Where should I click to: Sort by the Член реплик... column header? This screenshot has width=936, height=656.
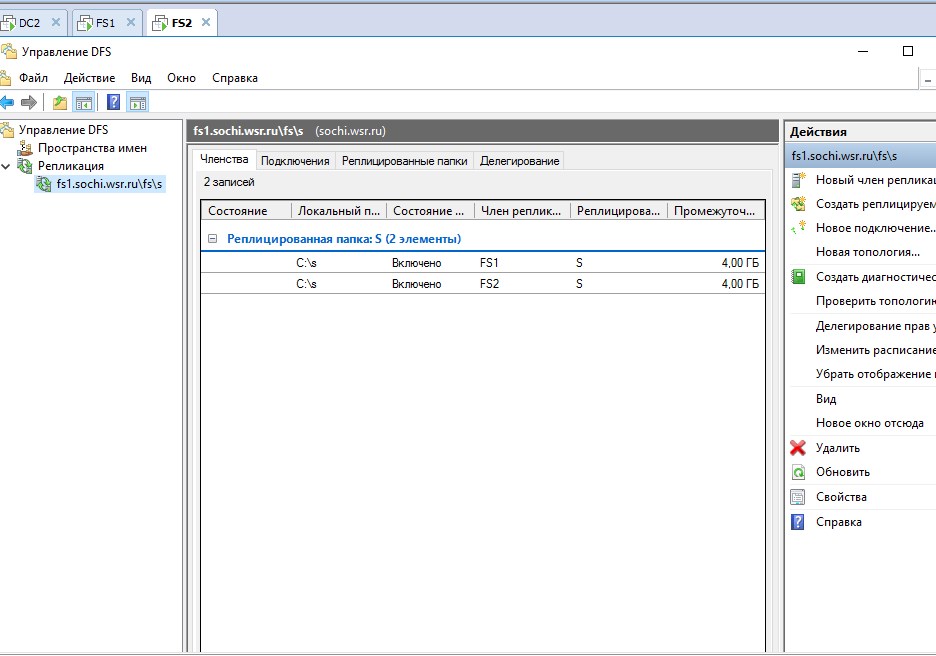coord(522,211)
